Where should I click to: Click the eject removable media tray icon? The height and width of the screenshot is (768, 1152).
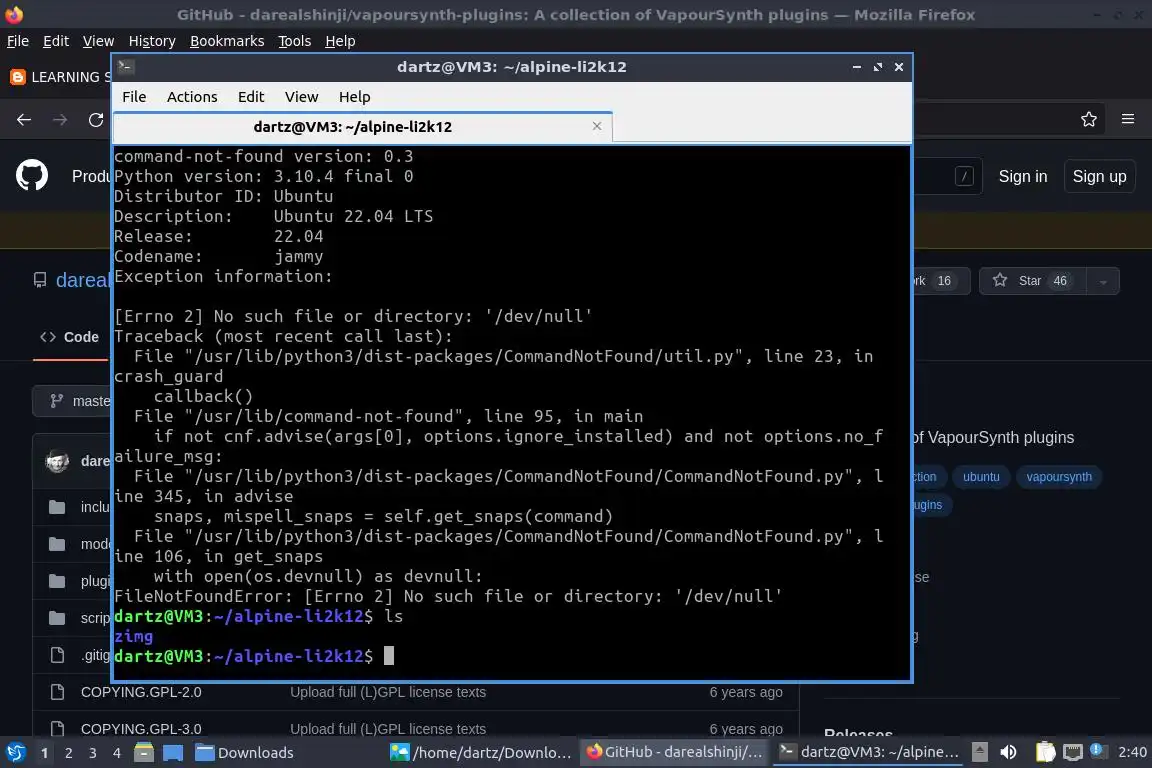tap(979, 752)
